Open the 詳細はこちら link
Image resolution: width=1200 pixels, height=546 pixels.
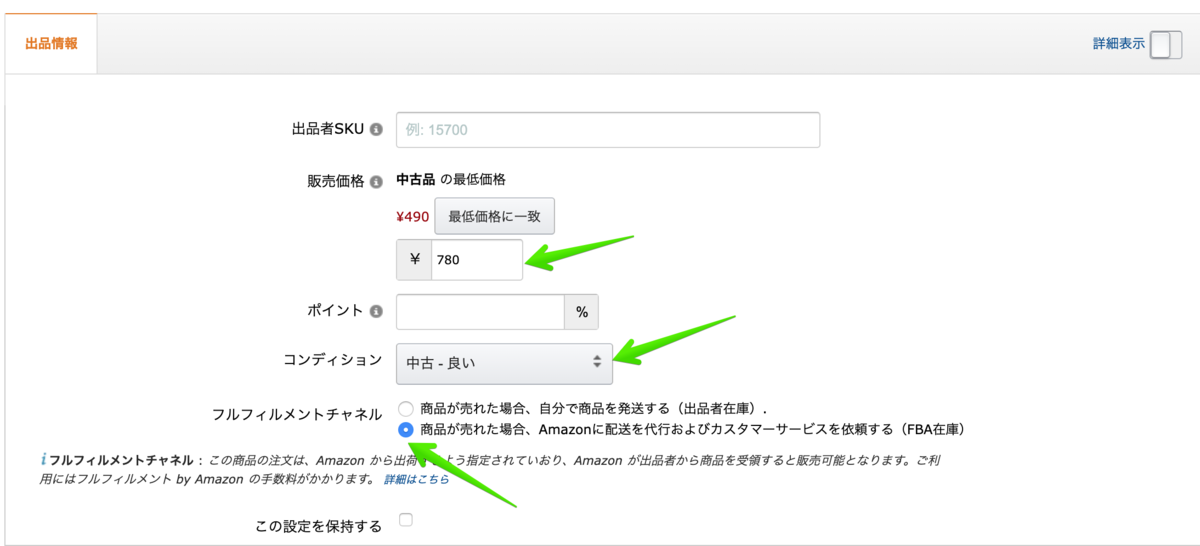[417, 480]
